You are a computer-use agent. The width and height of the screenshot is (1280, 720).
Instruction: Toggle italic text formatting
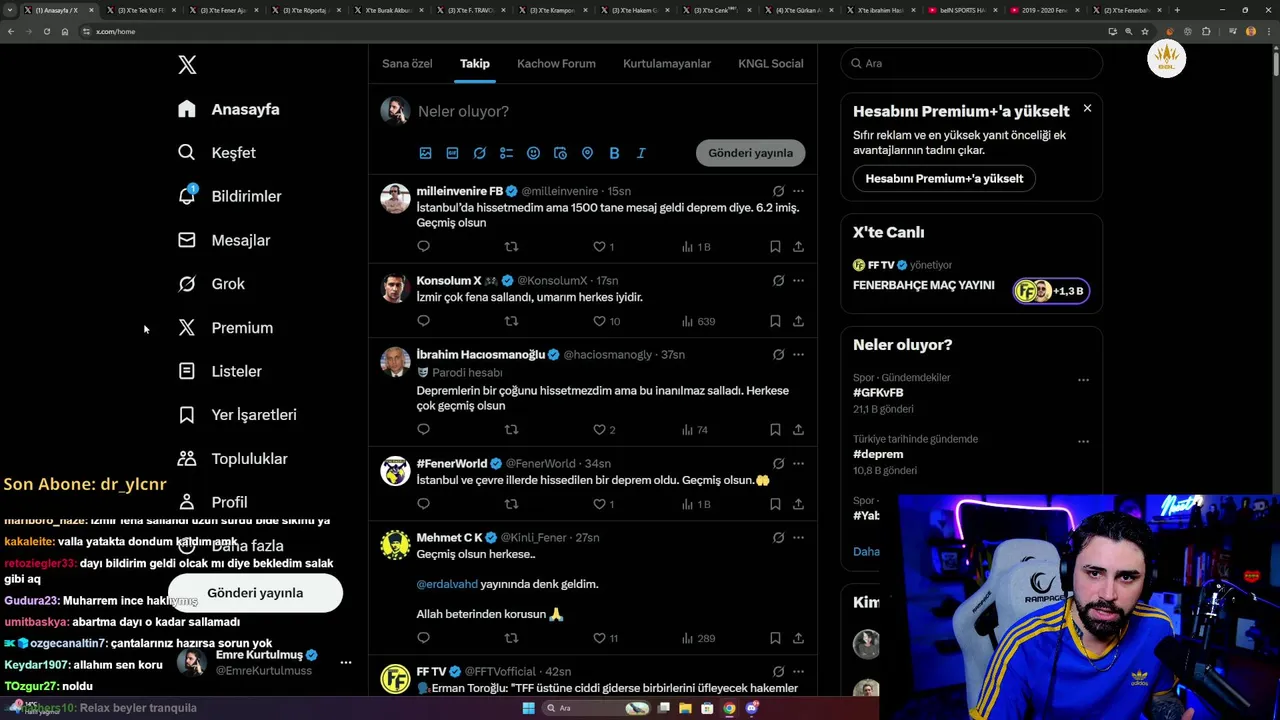pyautogui.click(x=641, y=153)
